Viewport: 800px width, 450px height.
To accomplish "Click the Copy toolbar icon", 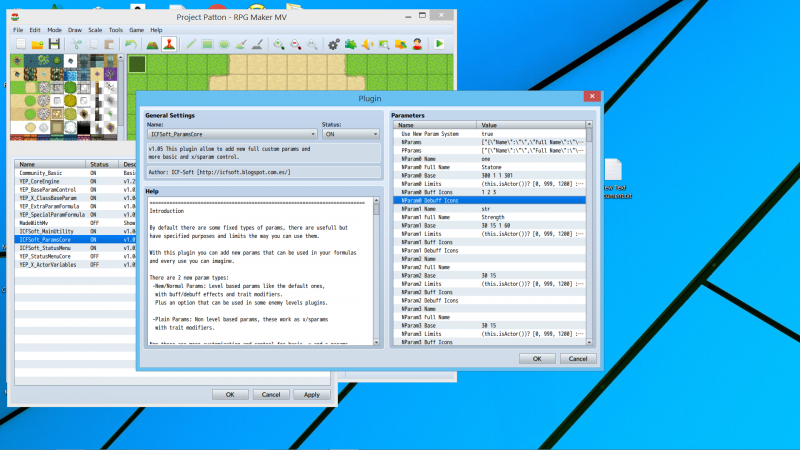I will 93,44.
